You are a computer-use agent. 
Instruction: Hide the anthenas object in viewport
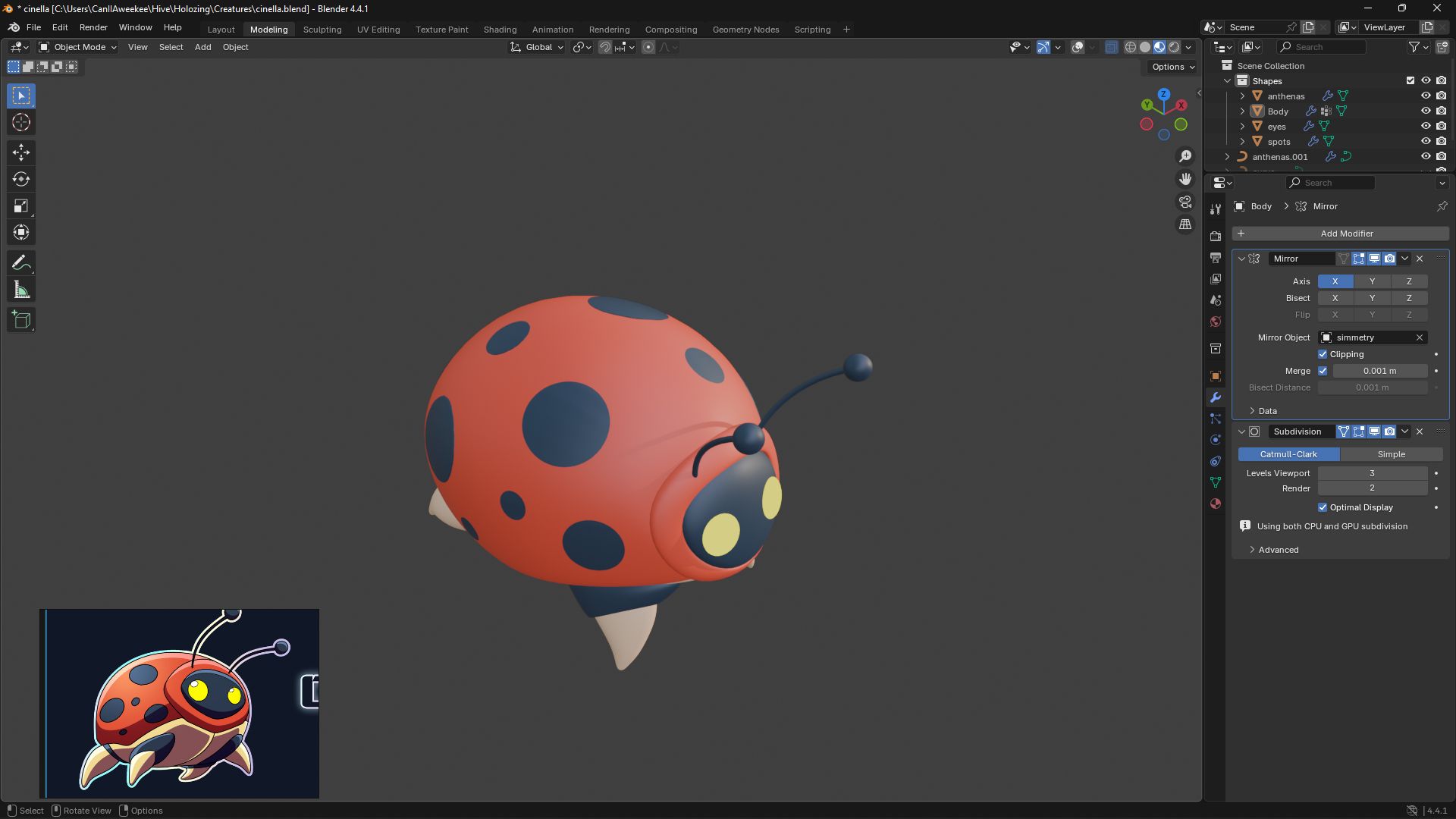[x=1426, y=96]
